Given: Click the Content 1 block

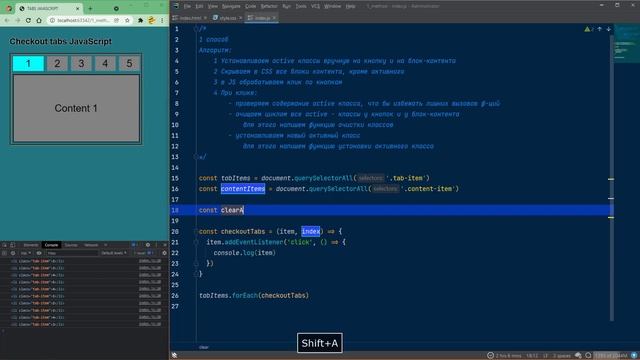Looking at the screenshot, I should 76,108.
